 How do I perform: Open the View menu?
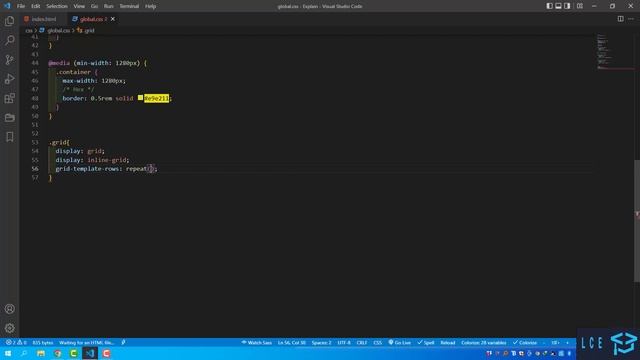(x=79, y=6)
